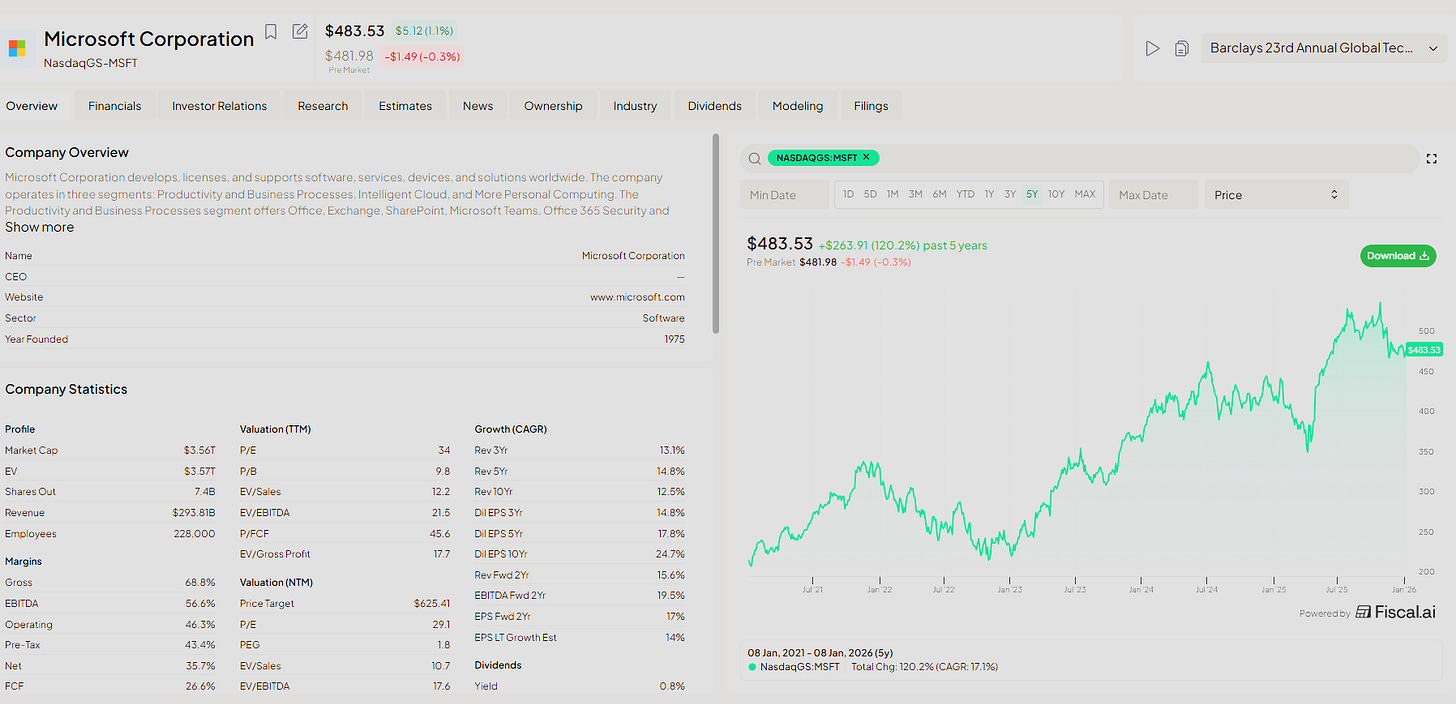Remove the NASDAQGS:MSFT ticker chip

point(866,157)
